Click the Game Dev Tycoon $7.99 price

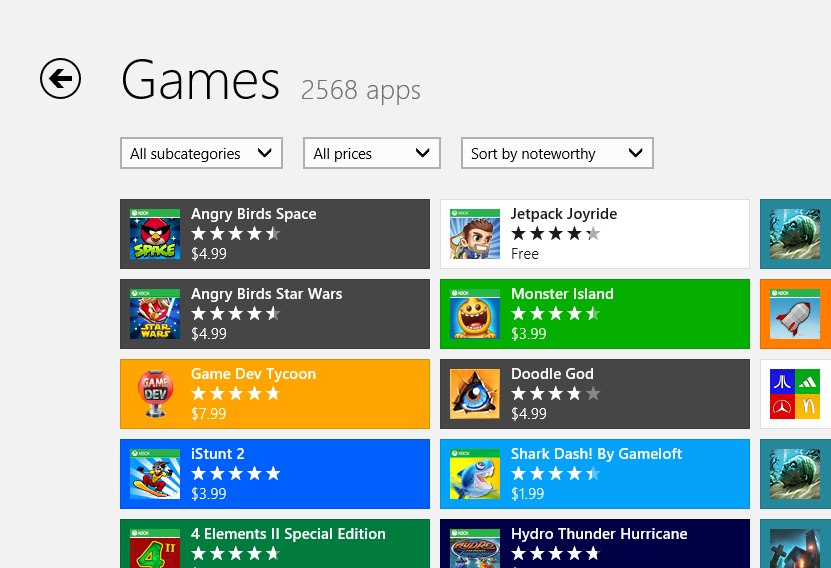coord(208,414)
